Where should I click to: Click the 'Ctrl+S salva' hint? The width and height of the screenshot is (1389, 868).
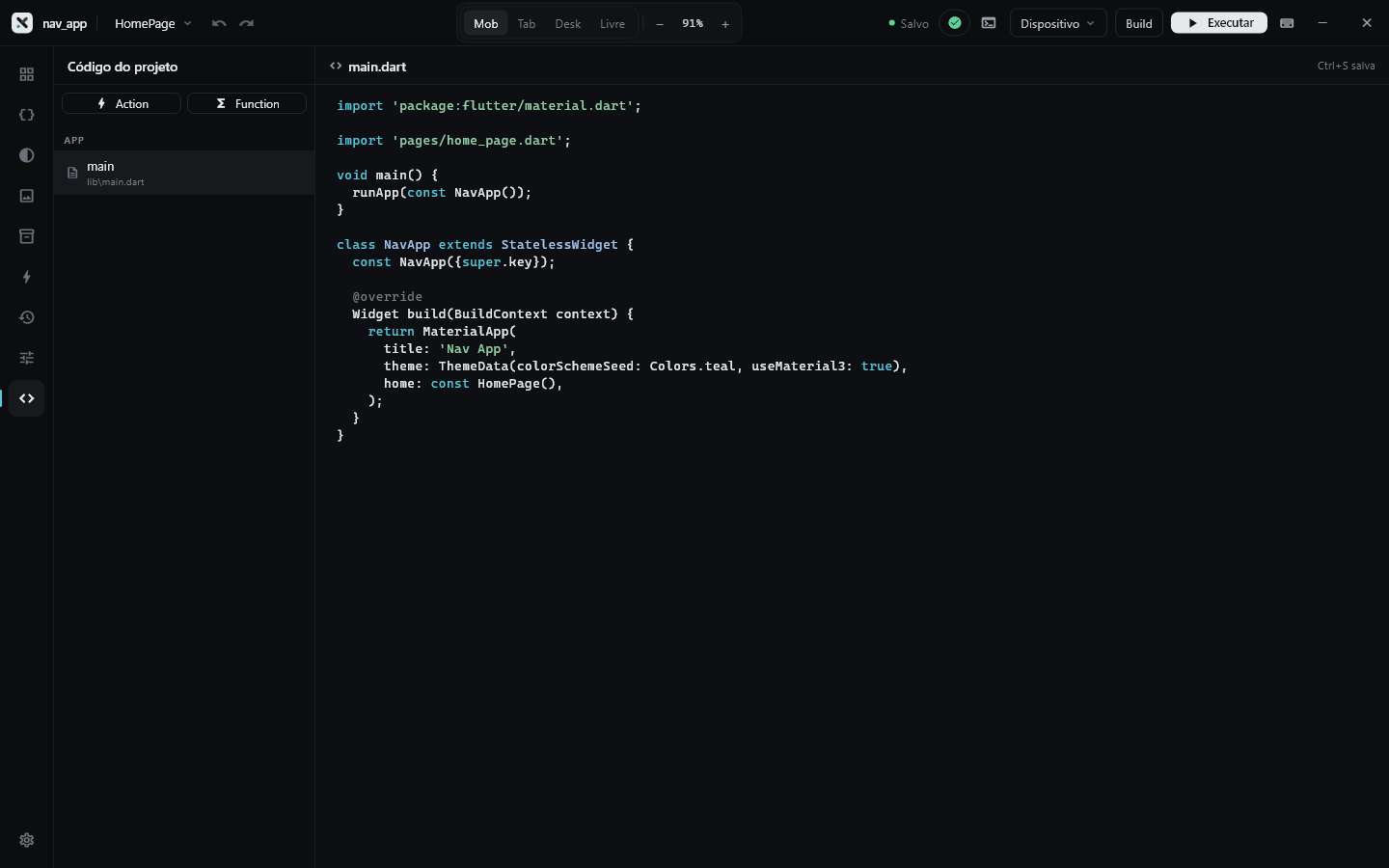coord(1347,66)
